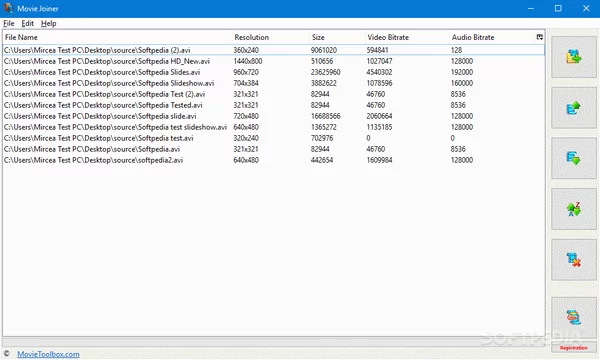Click the video bitrate value 1609984
This screenshot has width=600, height=360.
[379, 160]
